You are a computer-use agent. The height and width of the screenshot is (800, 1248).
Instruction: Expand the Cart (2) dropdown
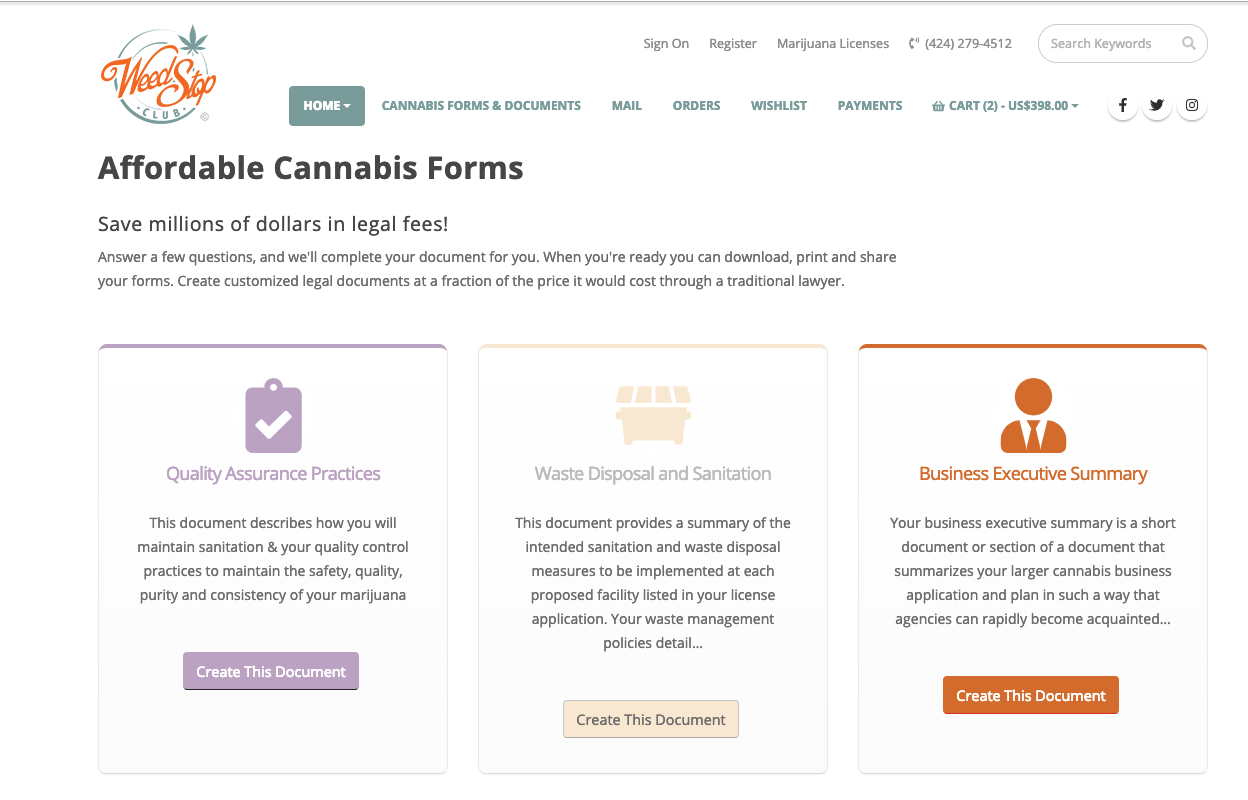click(1005, 106)
